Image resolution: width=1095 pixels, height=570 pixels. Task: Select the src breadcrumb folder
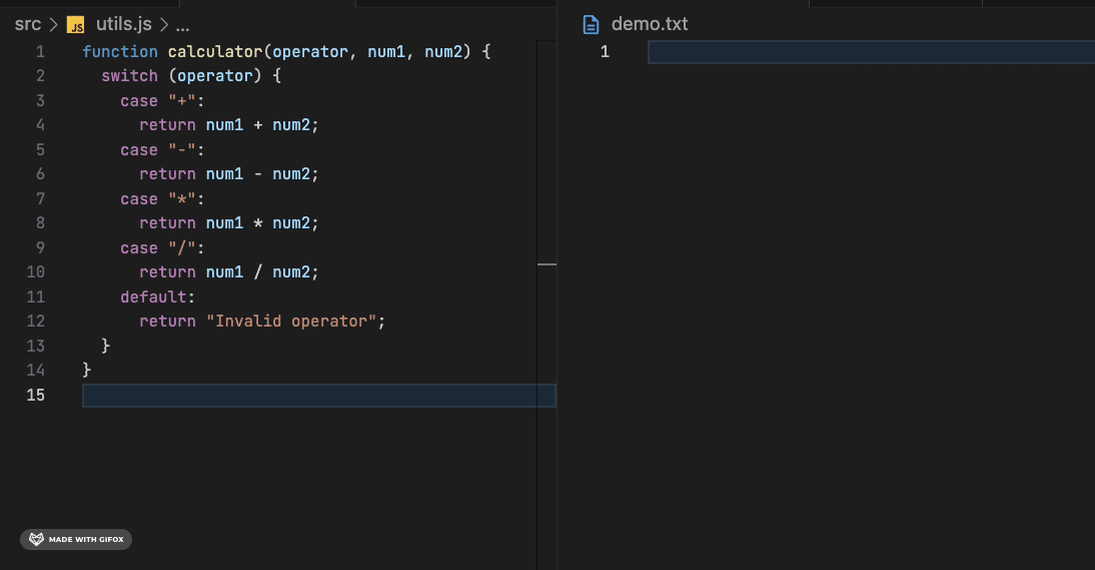[28, 24]
